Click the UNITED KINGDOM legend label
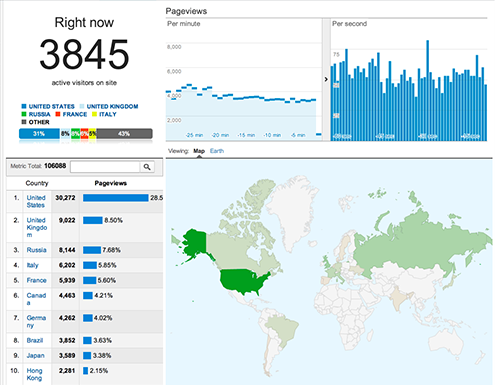The width and height of the screenshot is (495, 385). [112, 106]
